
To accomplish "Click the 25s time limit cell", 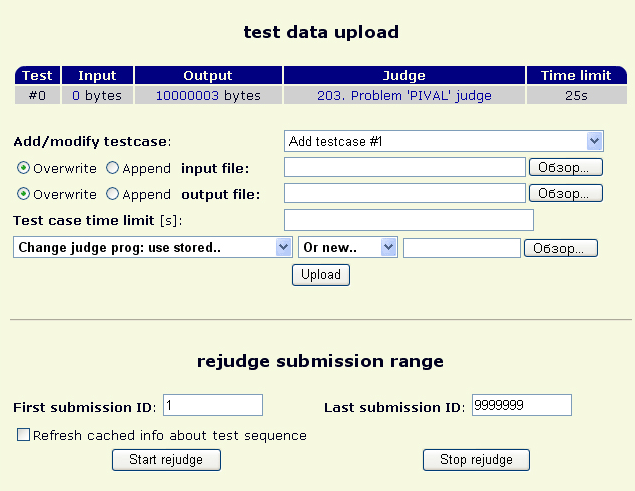I will click(x=576, y=95).
